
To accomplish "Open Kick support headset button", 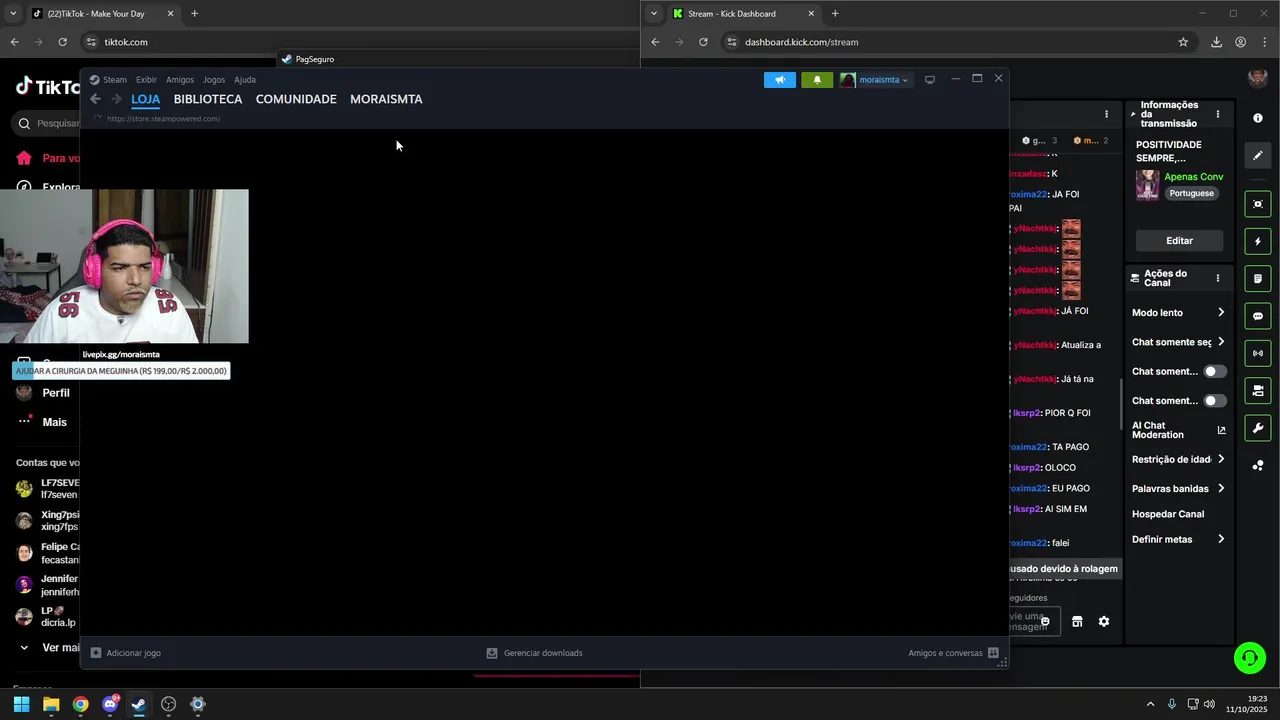I will 1249,658.
